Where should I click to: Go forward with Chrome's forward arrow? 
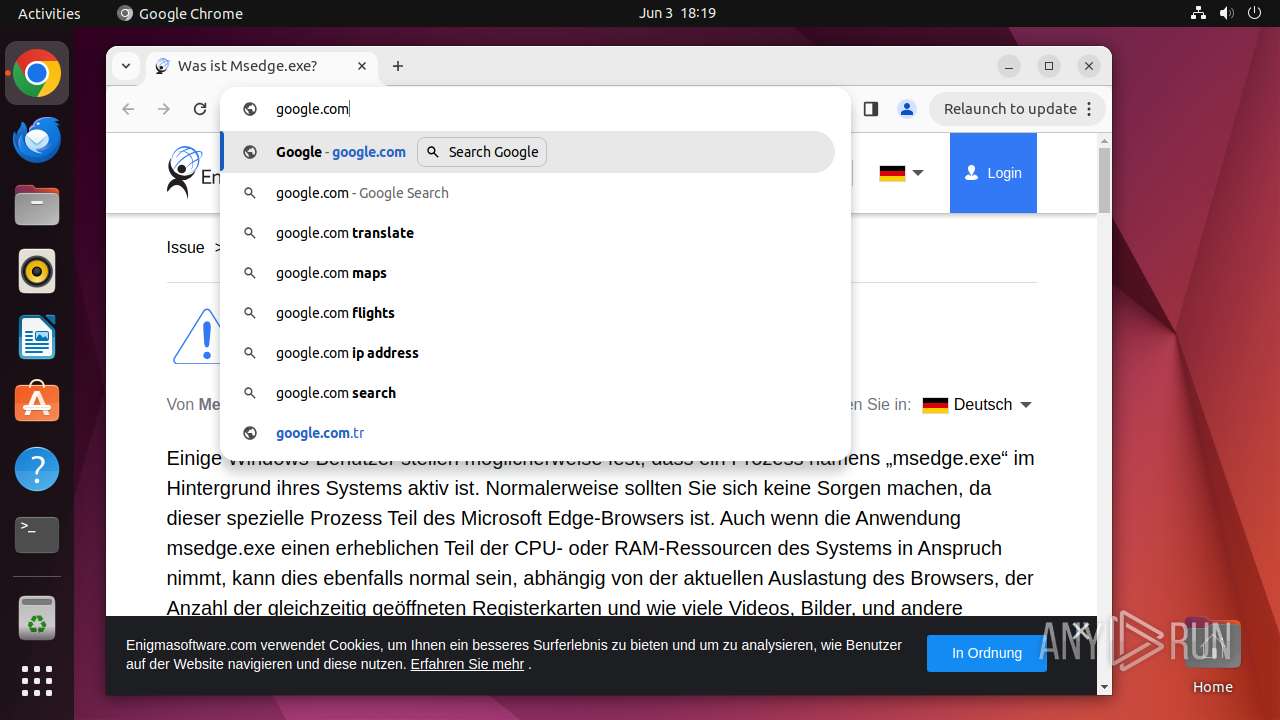pyautogui.click(x=164, y=109)
